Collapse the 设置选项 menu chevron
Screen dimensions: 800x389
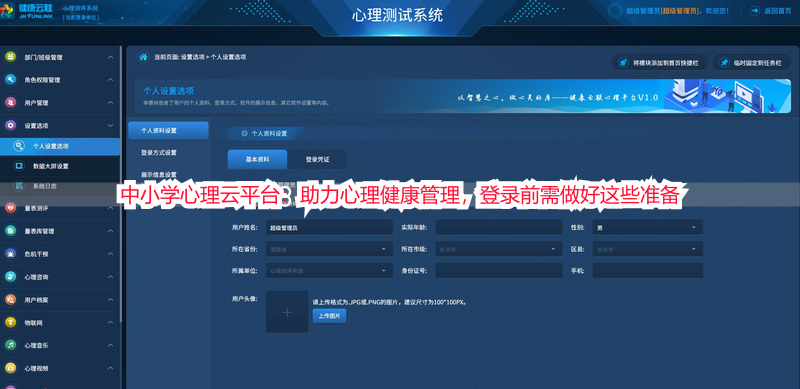(x=110, y=125)
